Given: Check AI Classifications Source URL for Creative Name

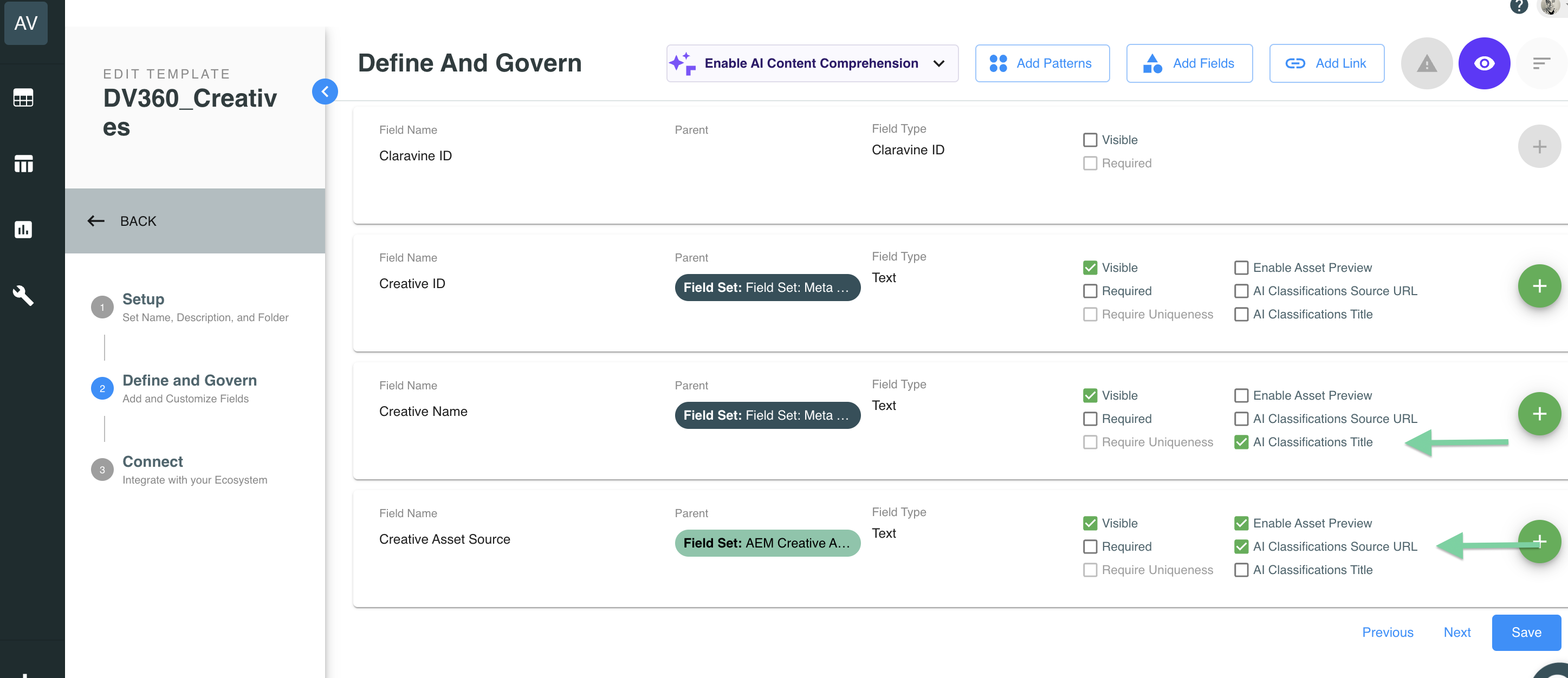Looking at the screenshot, I should pos(1241,419).
